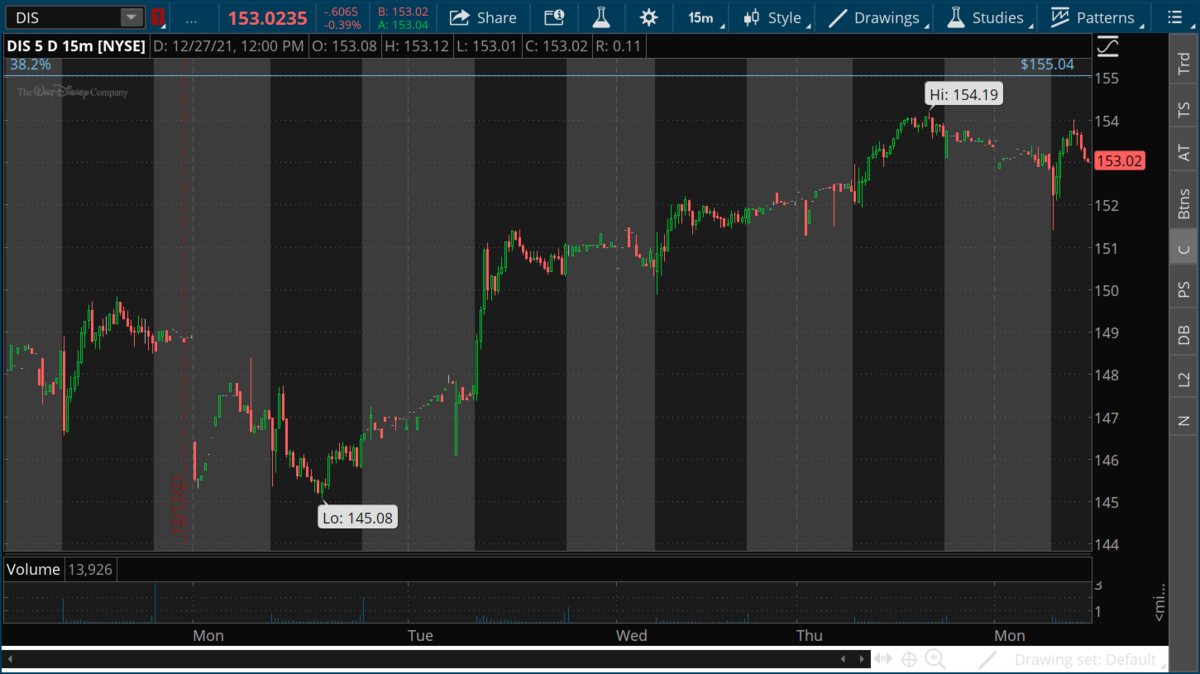Open the L2 sidebar tab
Screen dimensions: 1200x674
pyautogui.click(x=1184, y=379)
